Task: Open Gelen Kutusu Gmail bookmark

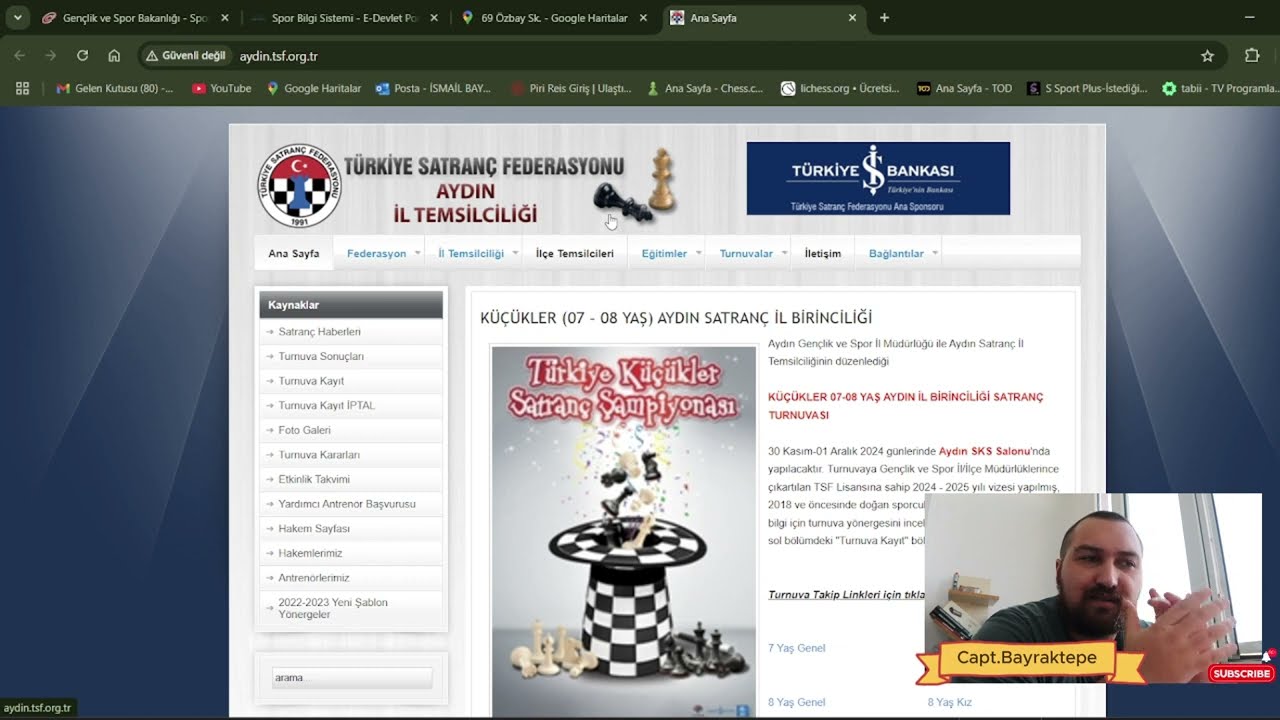Action: pos(115,88)
